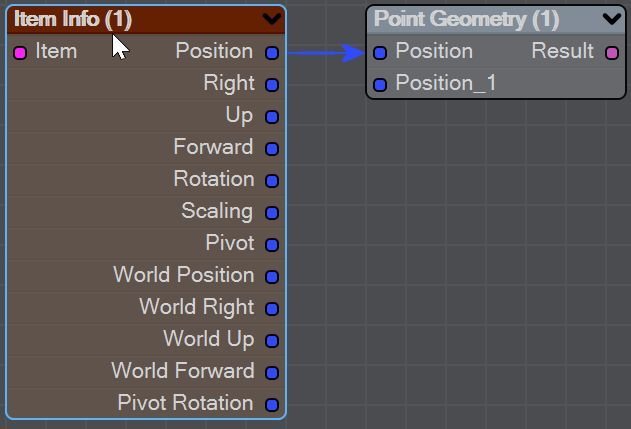Click the Pivot output connector
Image resolution: width=631 pixels, height=429 pixels.
(x=272, y=245)
